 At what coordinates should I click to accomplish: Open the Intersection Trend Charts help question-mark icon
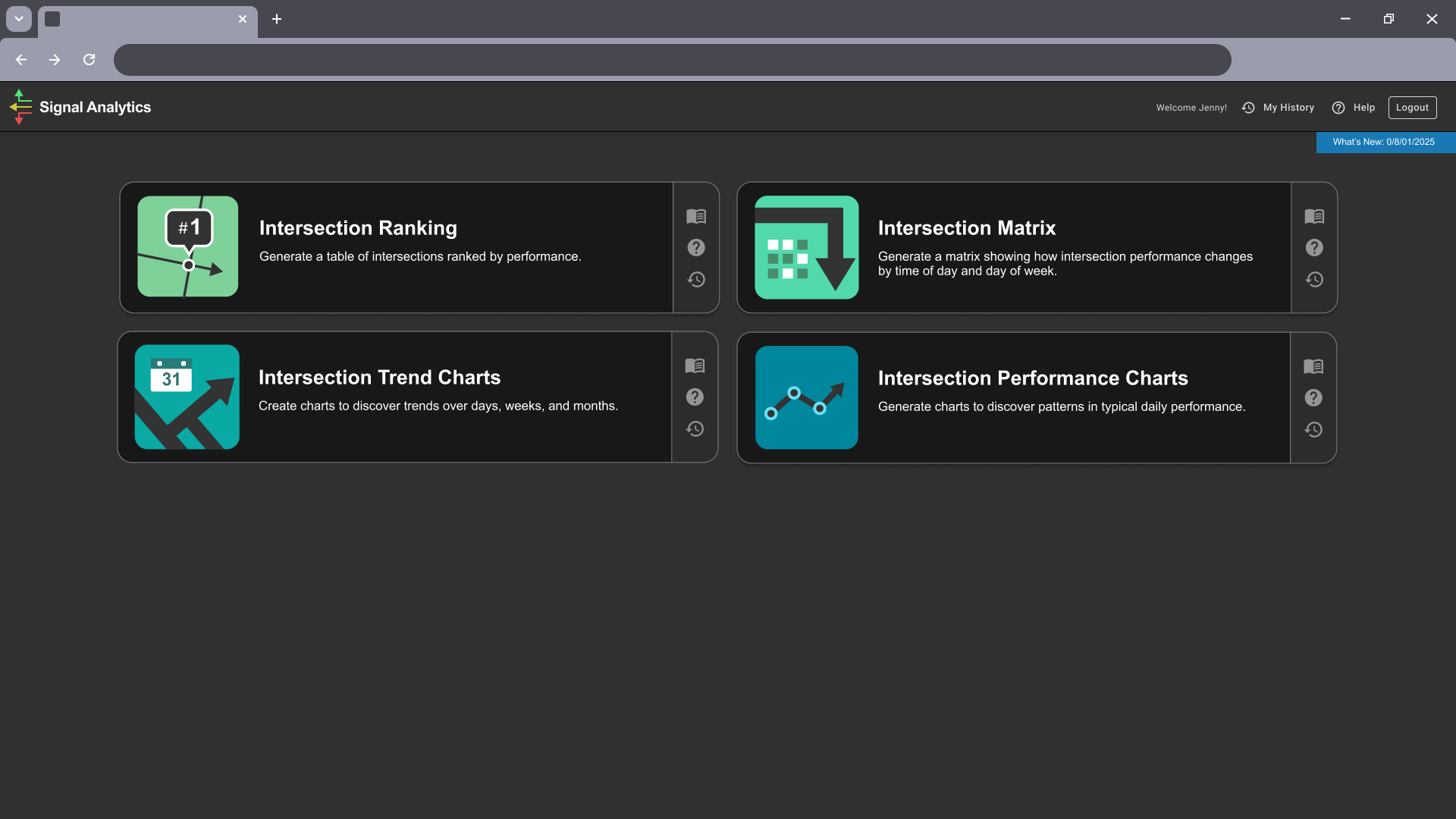click(695, 397)
